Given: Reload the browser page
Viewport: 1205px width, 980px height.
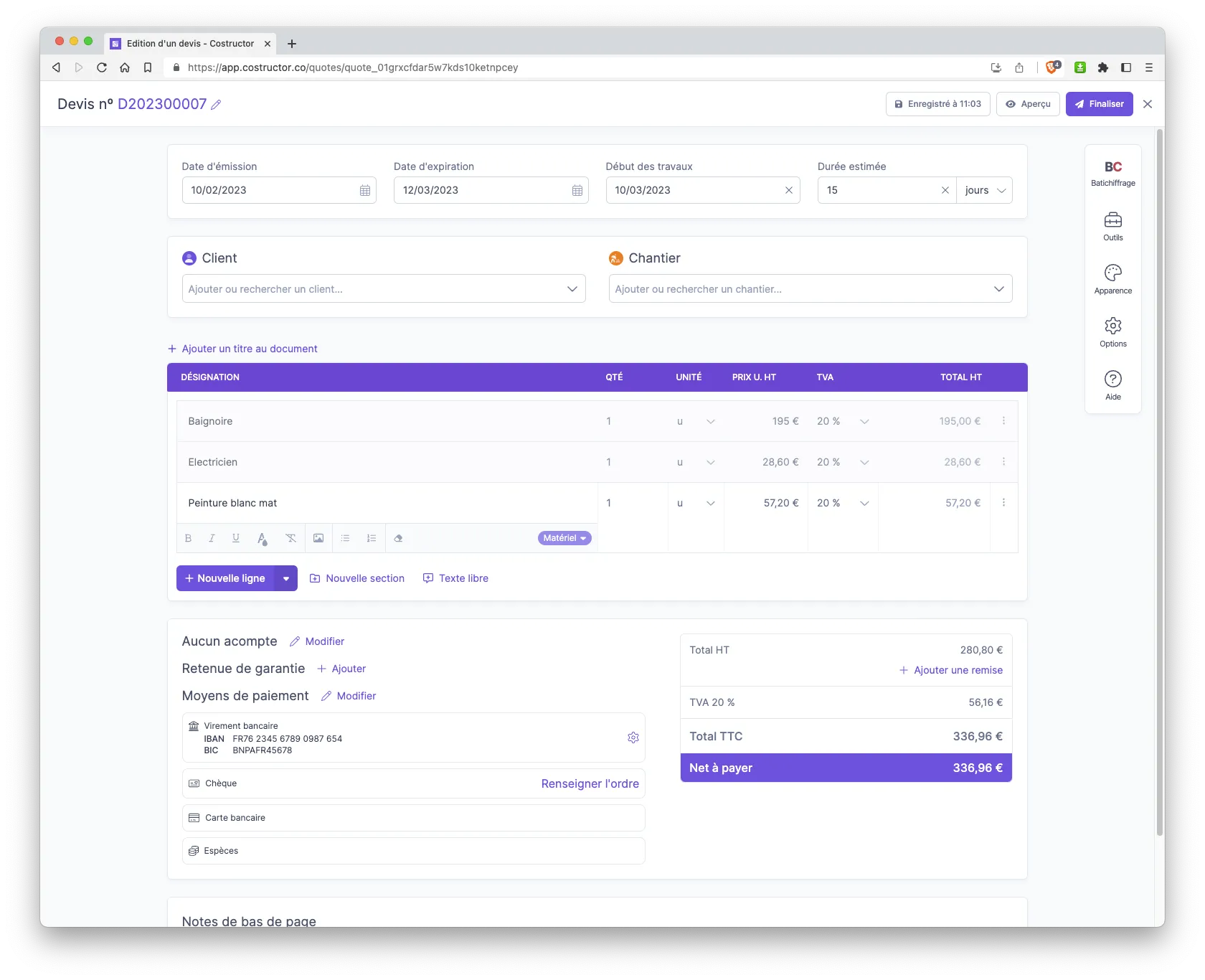Looking at the screenshot, I should [102, 67].
